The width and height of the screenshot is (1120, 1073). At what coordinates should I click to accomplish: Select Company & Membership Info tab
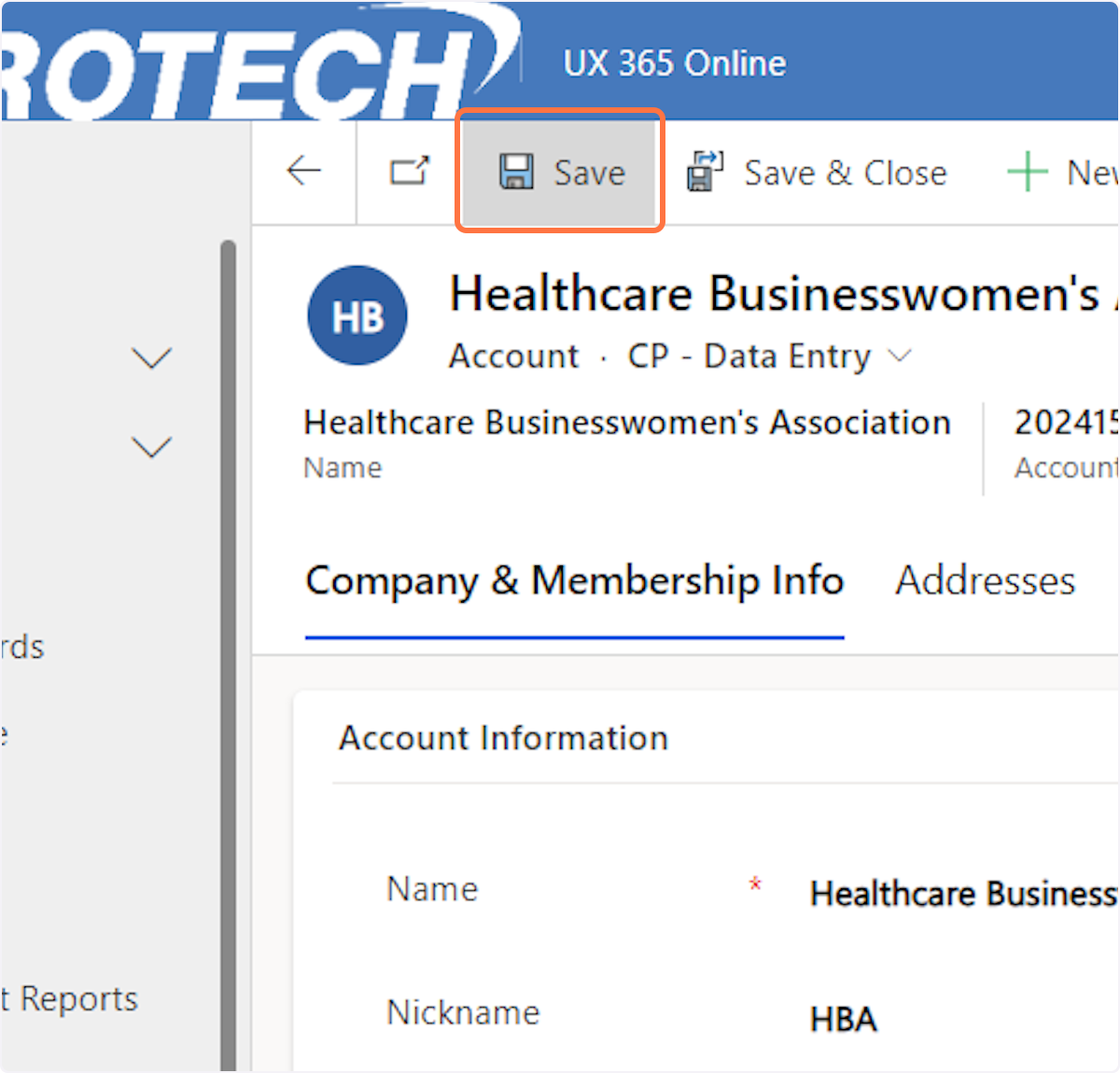(574, 581)
